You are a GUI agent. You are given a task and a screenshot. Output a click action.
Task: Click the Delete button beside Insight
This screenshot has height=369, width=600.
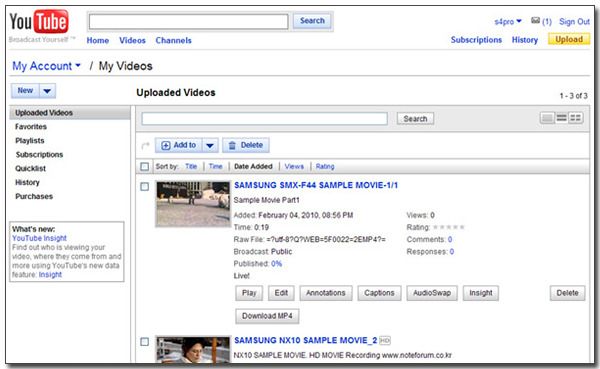coord(567,293)
